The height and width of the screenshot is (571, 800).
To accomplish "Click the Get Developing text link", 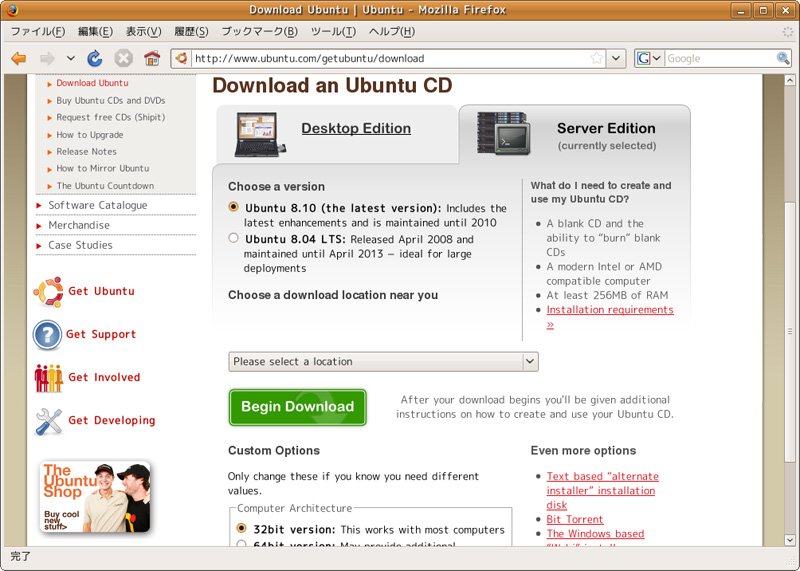I will pos(112,420).
